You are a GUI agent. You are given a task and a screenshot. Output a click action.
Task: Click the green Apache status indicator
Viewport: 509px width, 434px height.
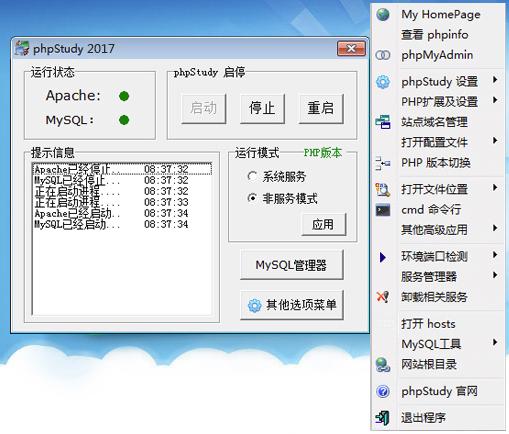pos(124,96)
